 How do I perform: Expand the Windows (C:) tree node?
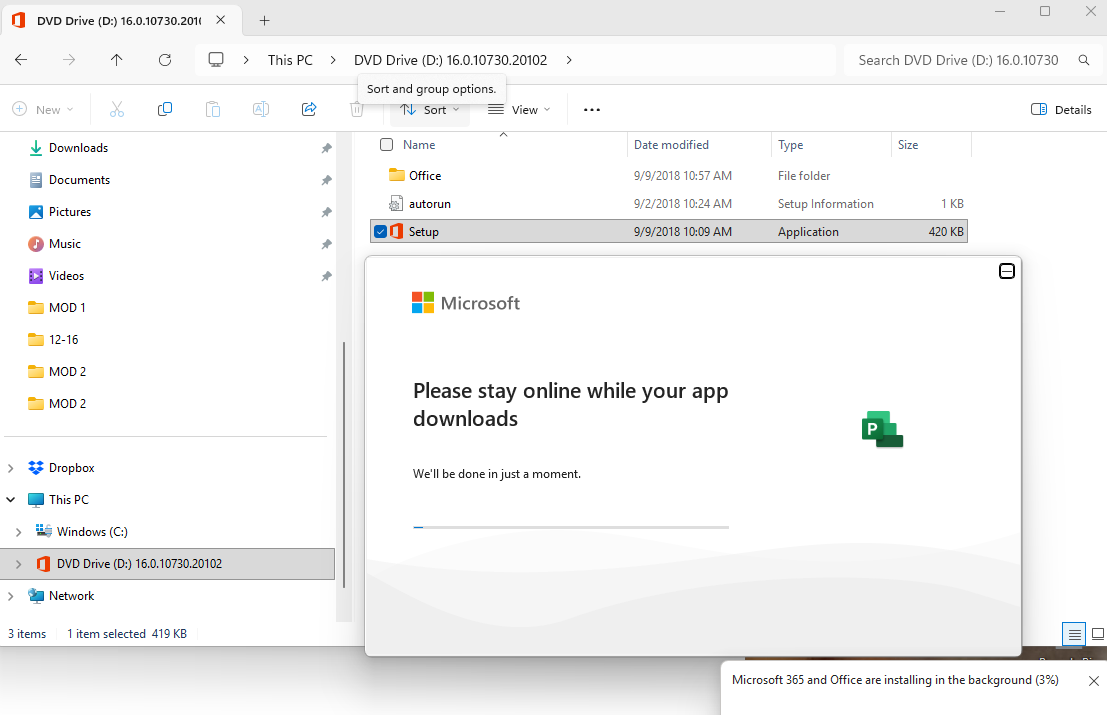click(18, 531)
